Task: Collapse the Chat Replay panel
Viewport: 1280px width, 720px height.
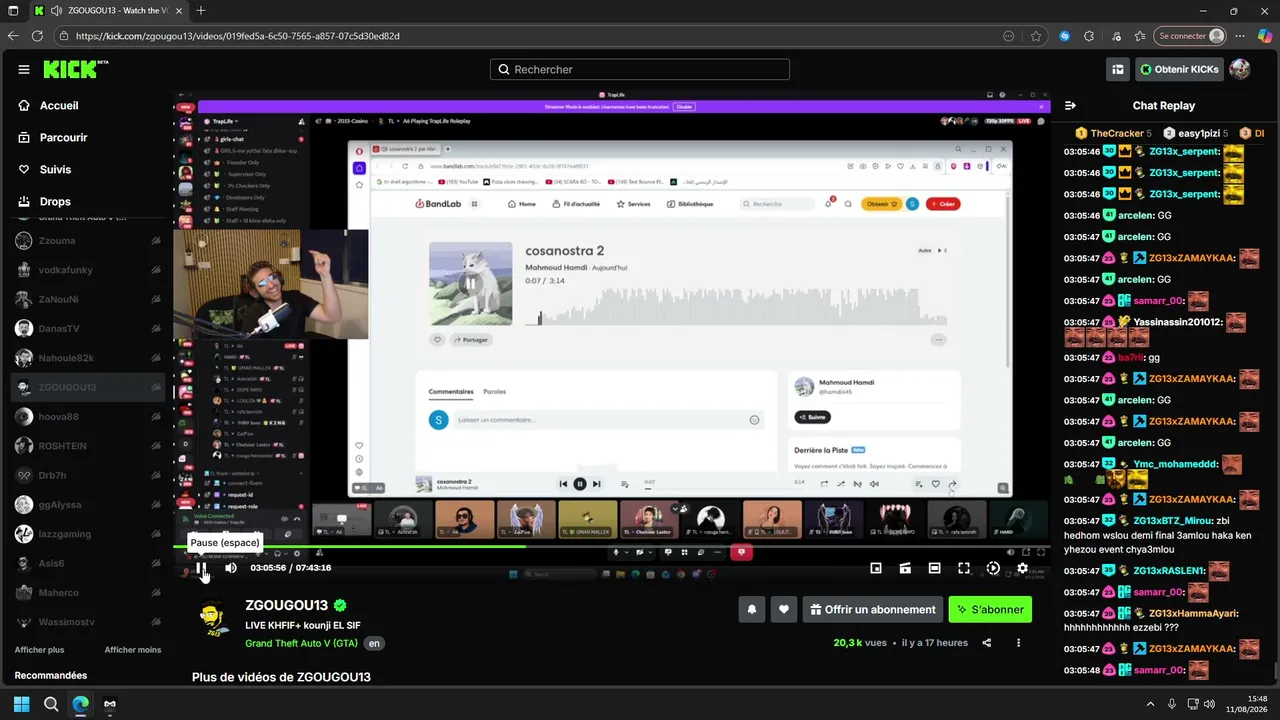Action: (1070, 105)
